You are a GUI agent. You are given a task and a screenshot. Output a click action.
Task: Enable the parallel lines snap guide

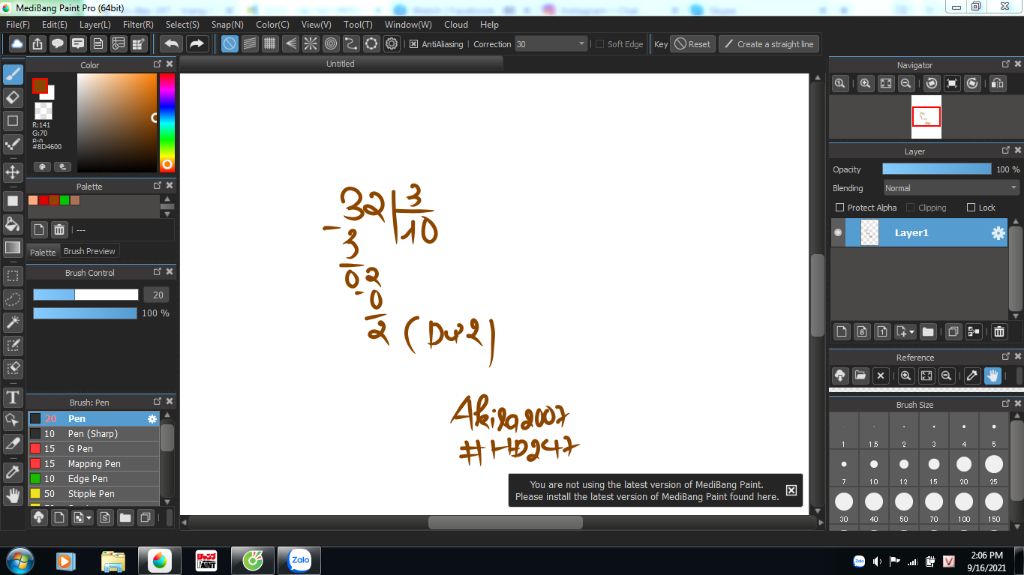click(249, 44)
